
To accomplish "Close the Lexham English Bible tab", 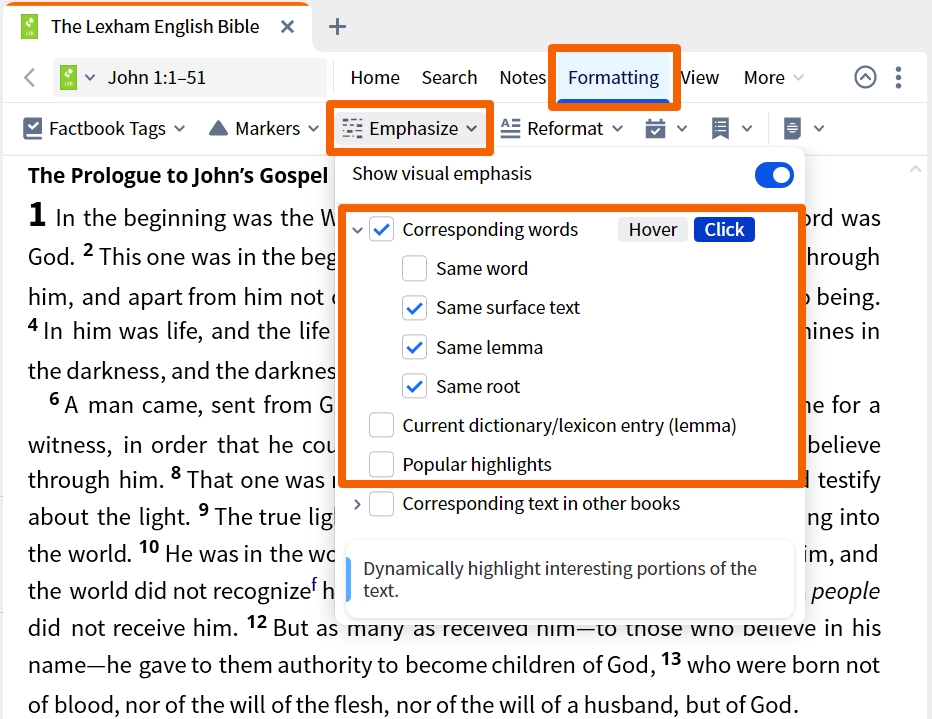I will pyautogui.click(x=287, y=27).
